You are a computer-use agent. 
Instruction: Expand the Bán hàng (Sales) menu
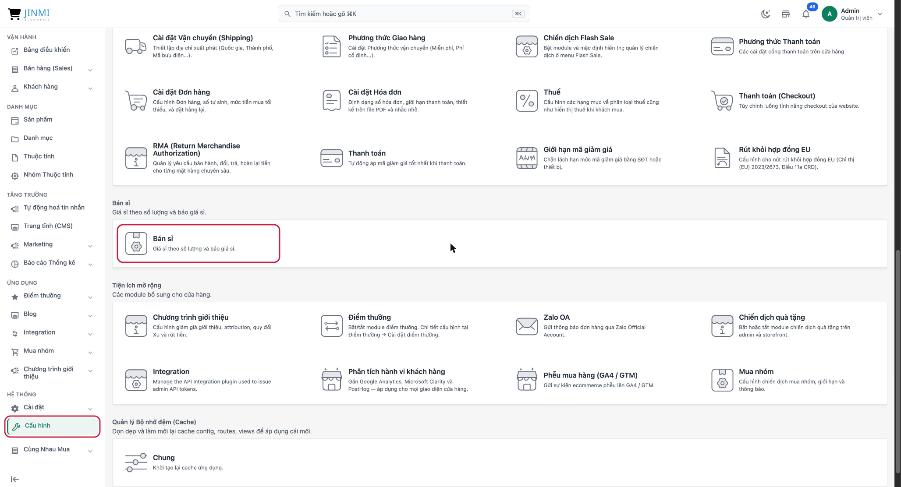click(x=90, y=69)
